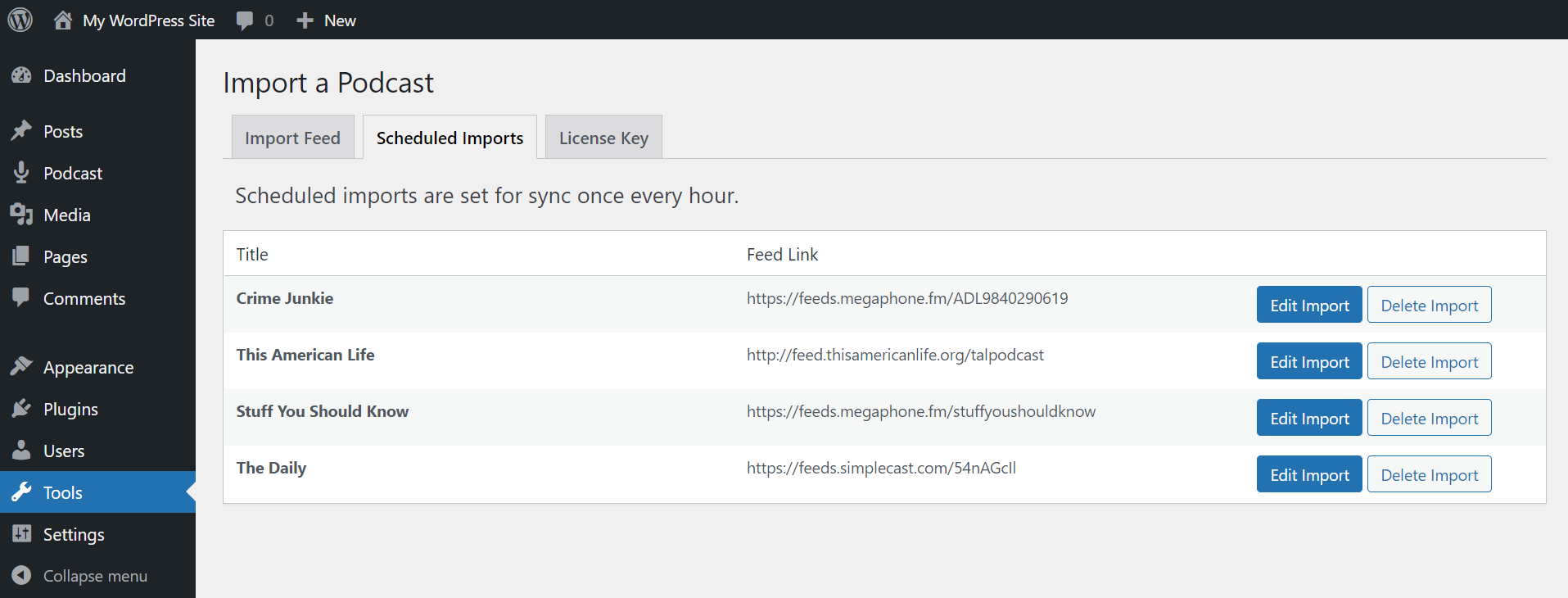
Task: Click the Stuff You Should Know title
Action: click(x=323, y=411)
